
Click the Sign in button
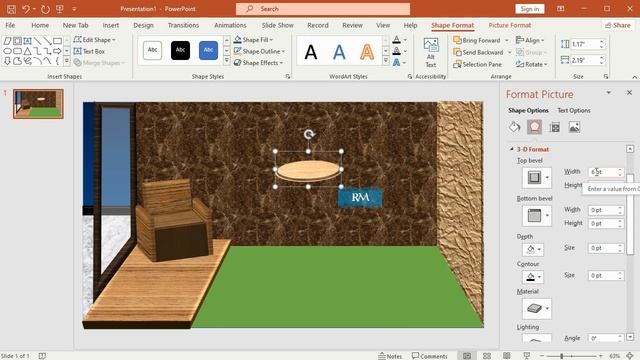click(529, 9)
